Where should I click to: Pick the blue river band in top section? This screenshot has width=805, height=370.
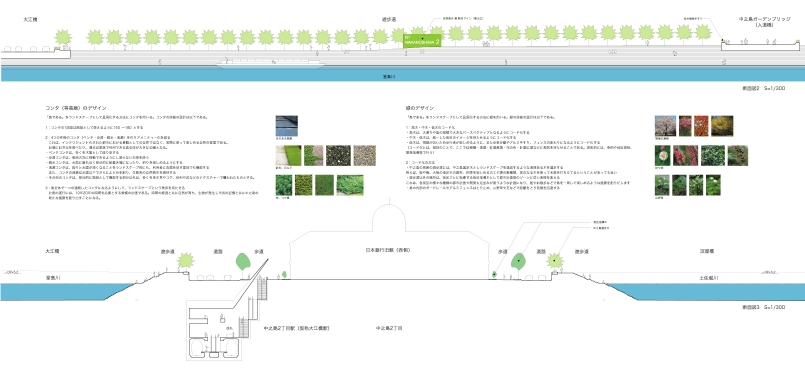(402, 74)
